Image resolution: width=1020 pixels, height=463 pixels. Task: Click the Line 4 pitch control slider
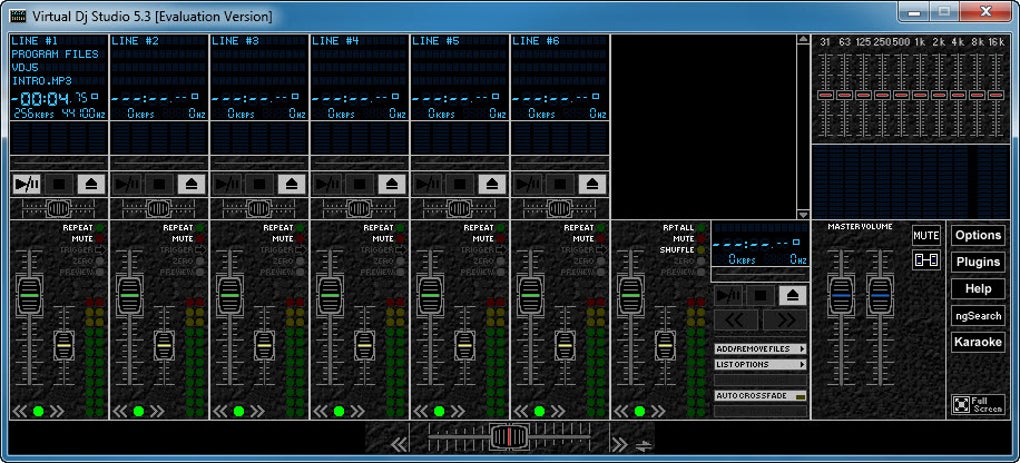pos(358,208)
